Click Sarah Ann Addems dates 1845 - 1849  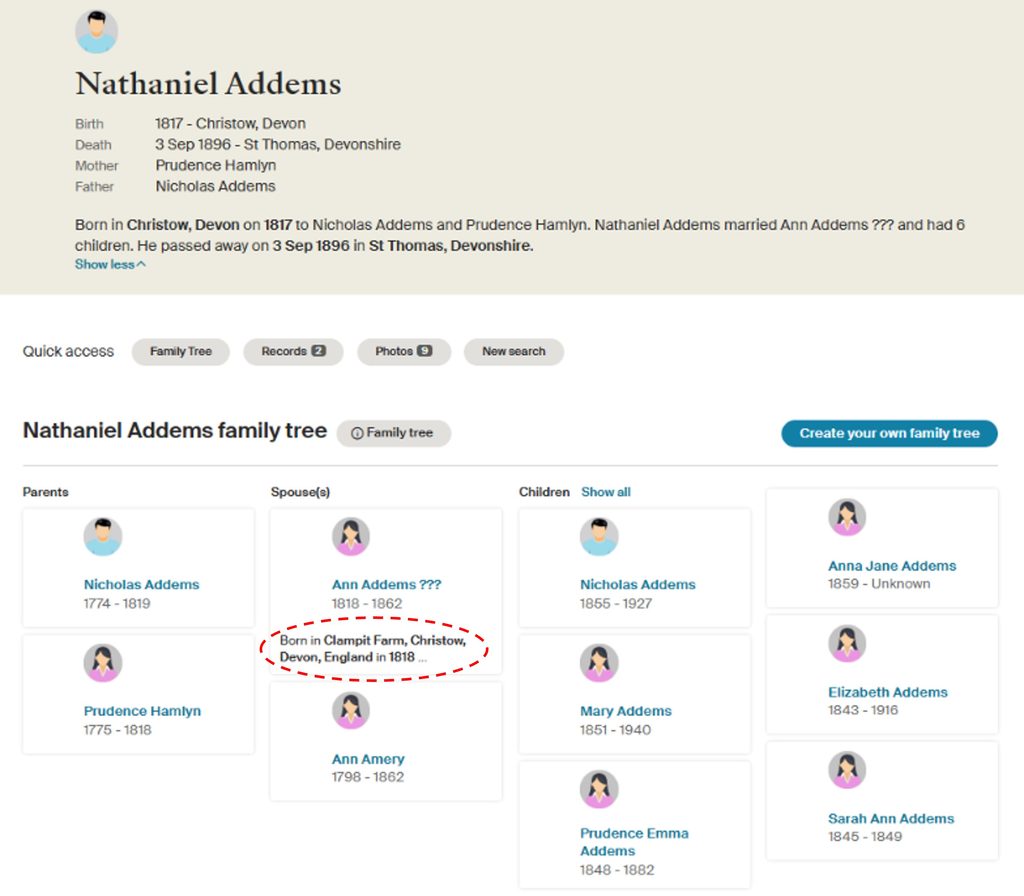[865, 837]
